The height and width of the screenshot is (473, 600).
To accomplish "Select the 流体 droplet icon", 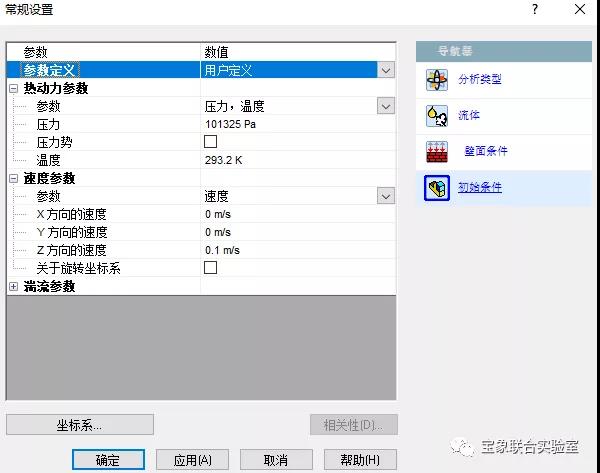I will coord(437,116).
